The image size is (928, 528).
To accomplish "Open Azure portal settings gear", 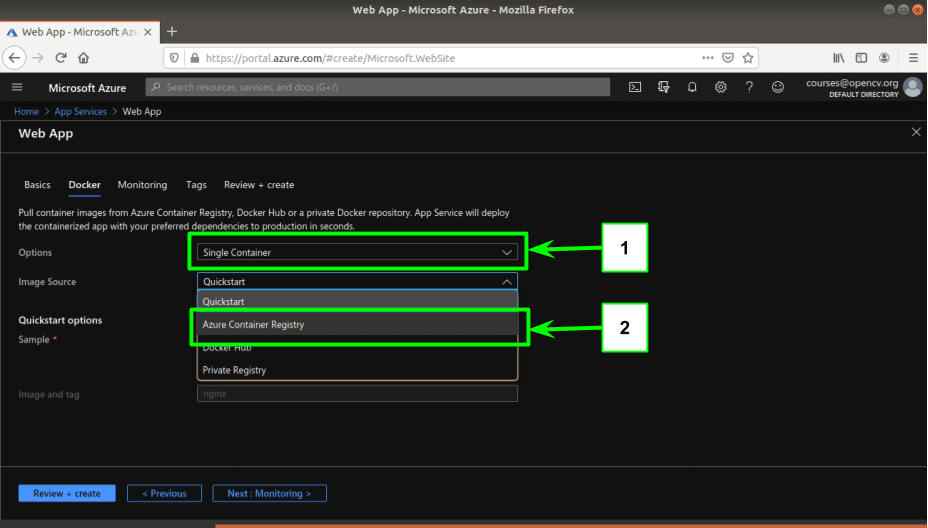I will (720, 88).
